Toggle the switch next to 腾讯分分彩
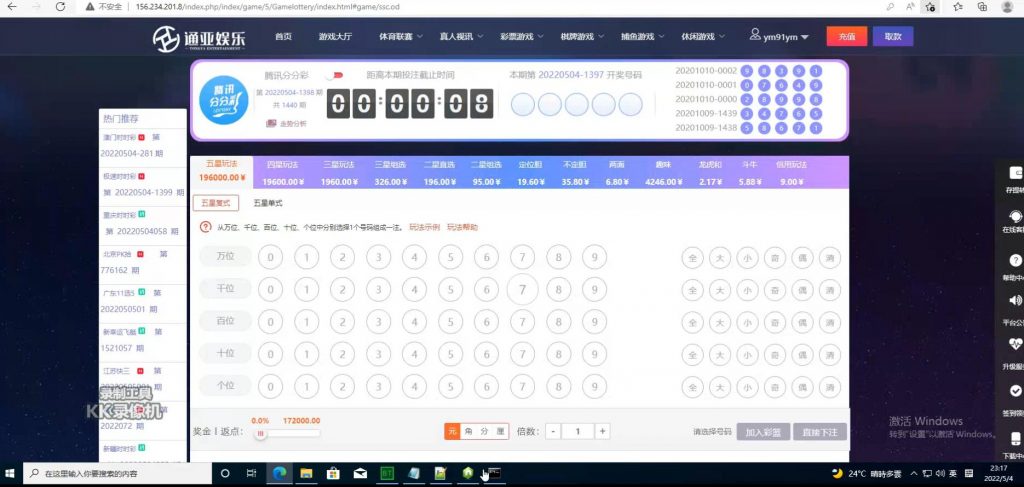Screen dimensions: 1024x487 pyautogui.click(x=334, y=76)
